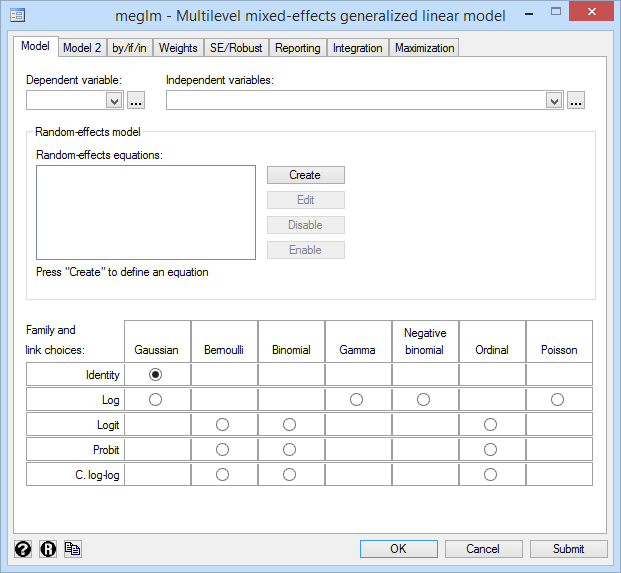
Task: Select Gaussian family with Identity link
Action: coord(156,374)
